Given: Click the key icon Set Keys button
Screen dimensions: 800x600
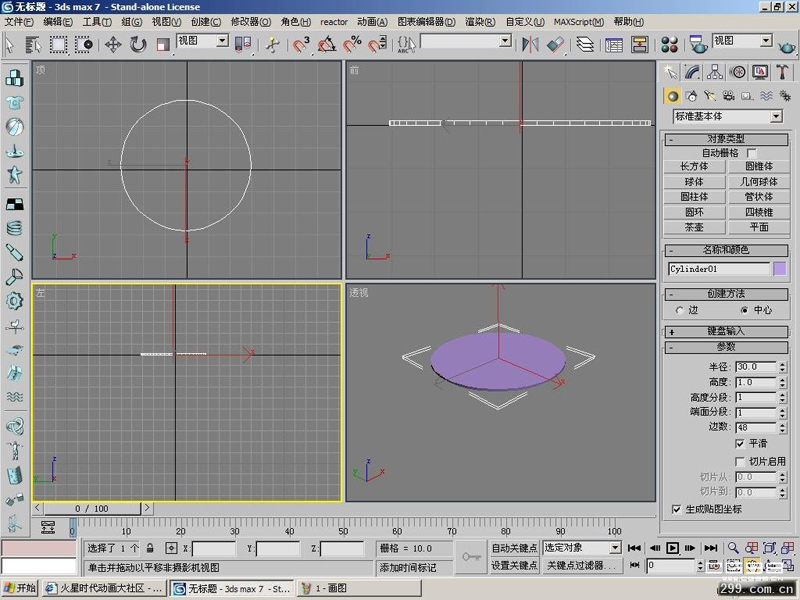Looking at the screenshot, I should (x=471, y=557).
